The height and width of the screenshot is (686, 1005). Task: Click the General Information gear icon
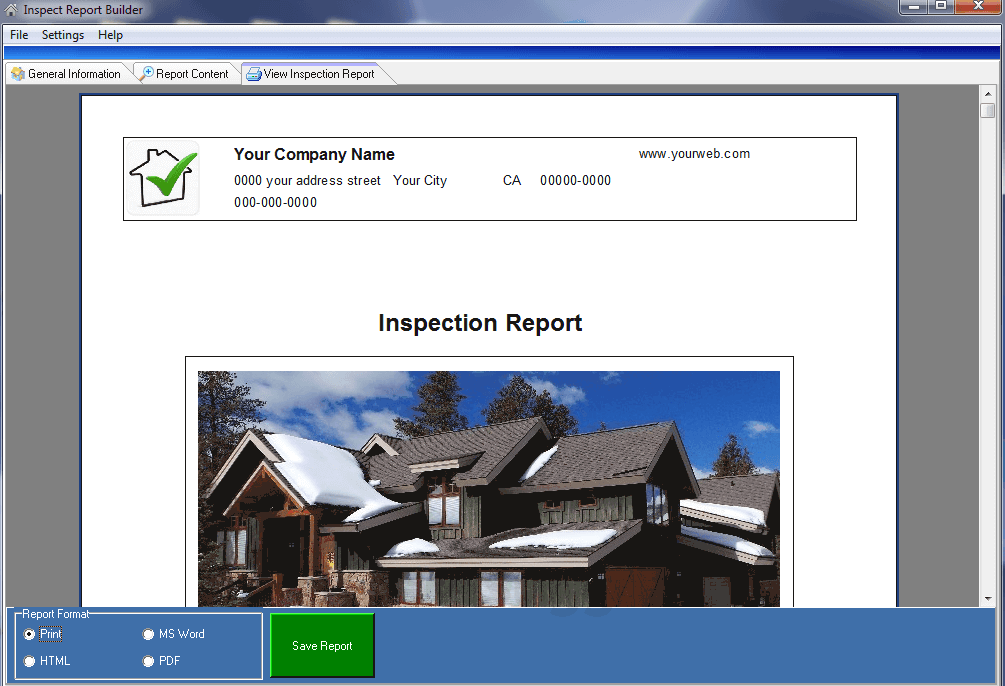click(x=18, y=73)
